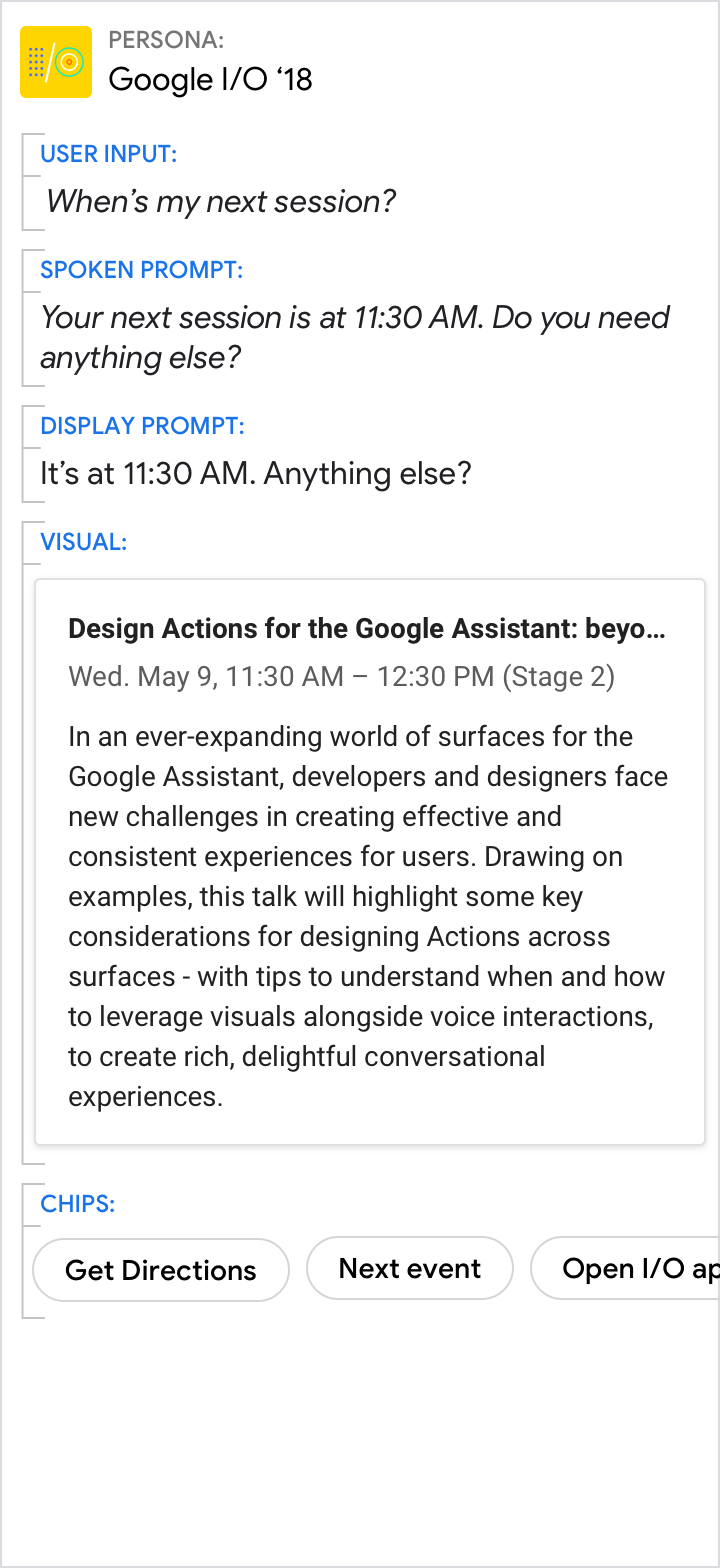Open the Design Actions session card title
Image resolution: width=720 pixels, height=1568 pixels.
point(366,629)
